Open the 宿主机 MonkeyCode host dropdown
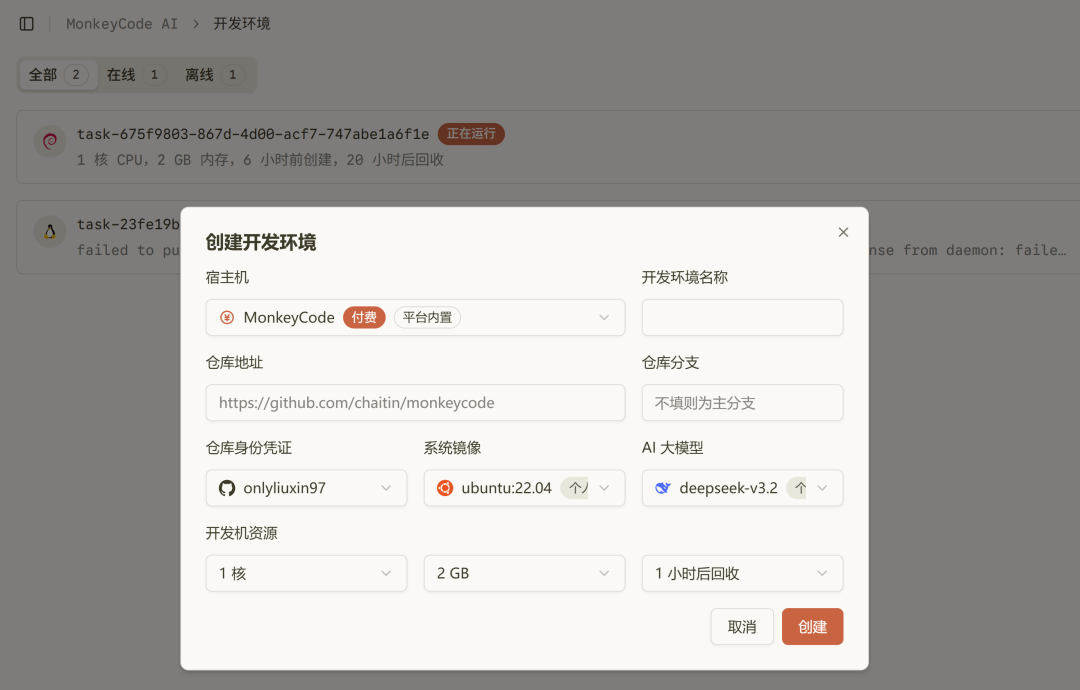This screenshot has height=690, width=1080. 415,317
